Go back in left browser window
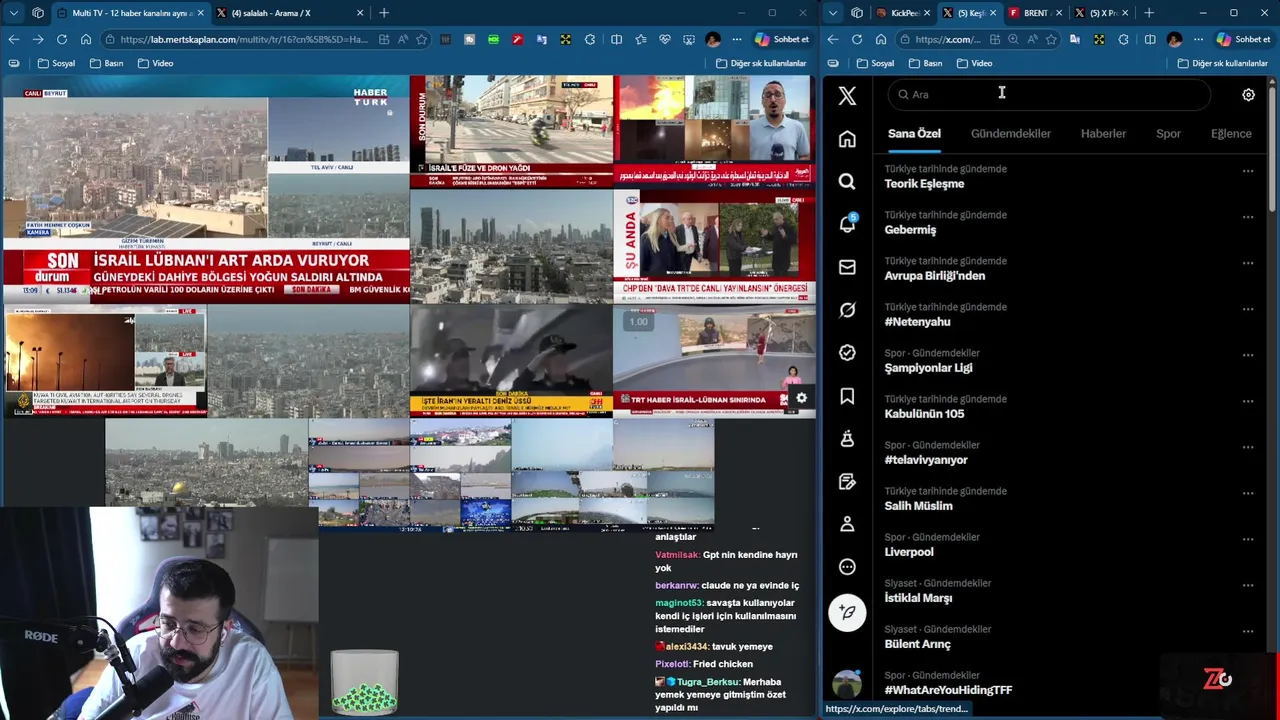The width and height of the screenshot is (1280, 720). 14,39
